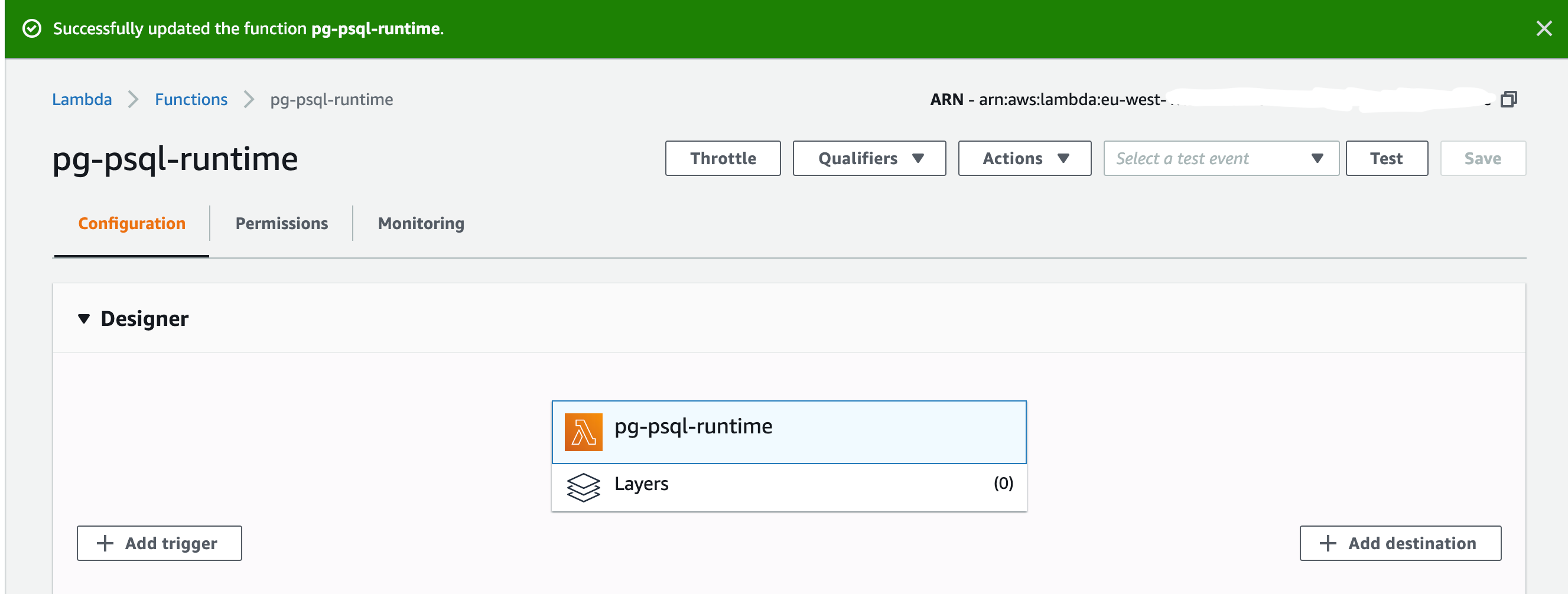Collapse the Designer section
This screenshot has width=1568, height=594.
[84, 318]
